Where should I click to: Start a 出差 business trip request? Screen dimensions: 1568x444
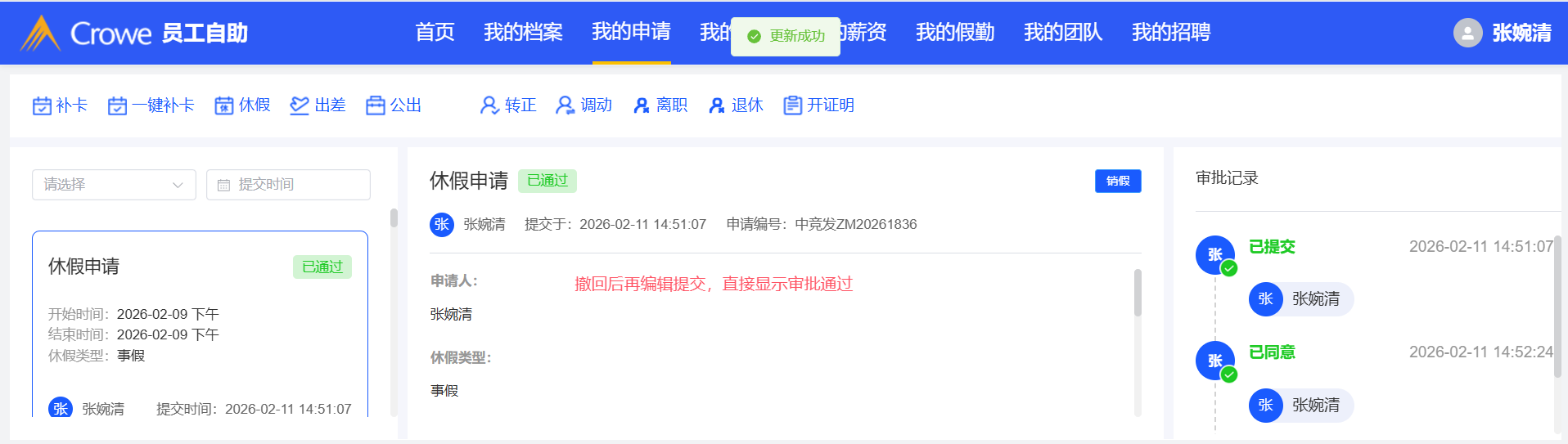(x=318, y=105)
